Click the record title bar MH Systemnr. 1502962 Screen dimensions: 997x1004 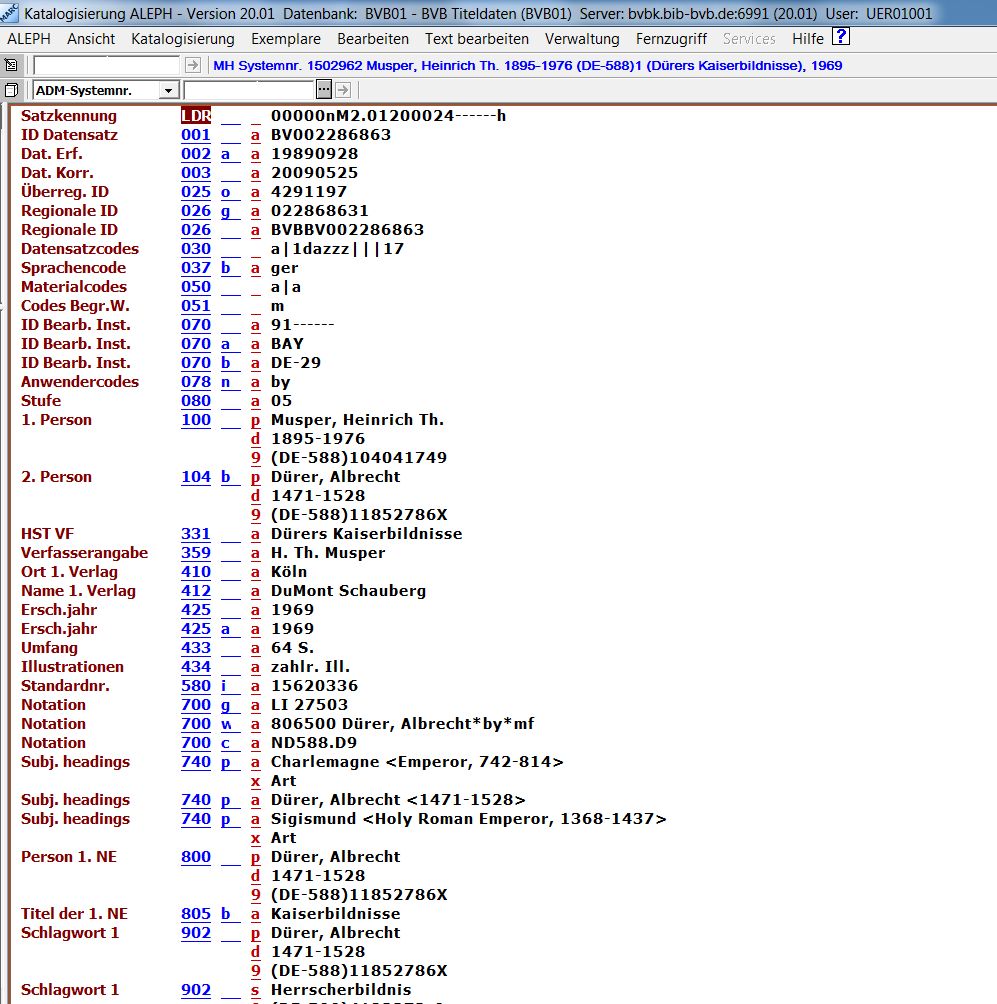coord(529,66)
